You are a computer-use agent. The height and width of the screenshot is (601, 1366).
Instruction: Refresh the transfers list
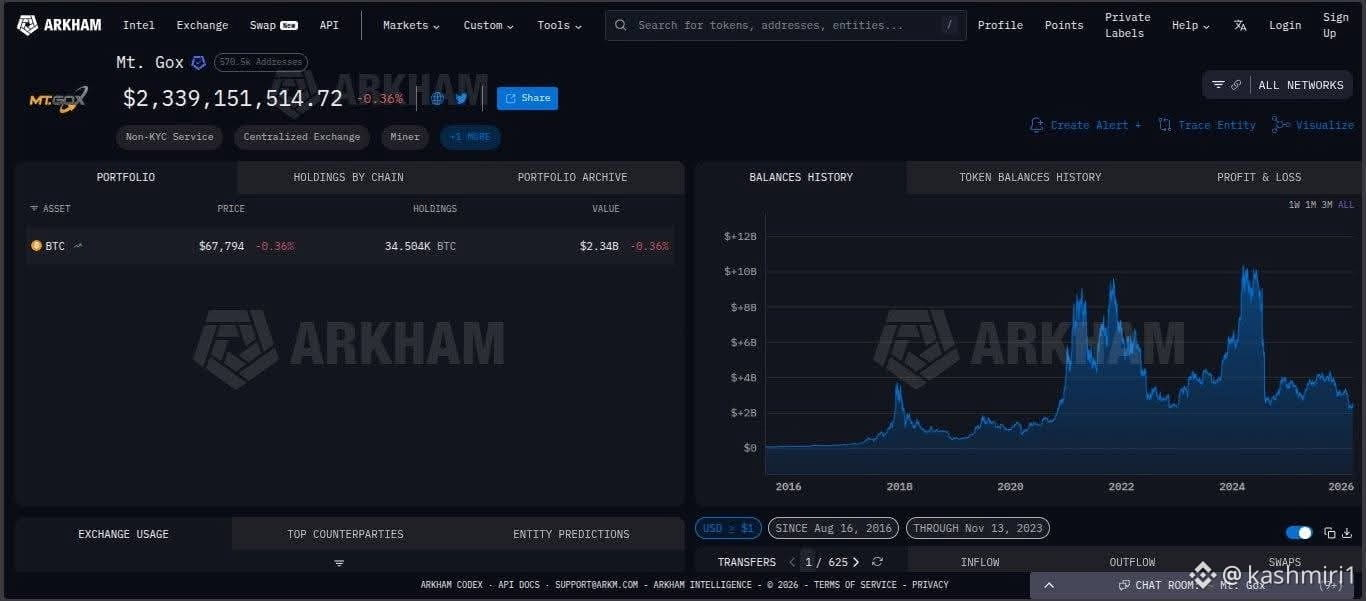click(877, 562)
